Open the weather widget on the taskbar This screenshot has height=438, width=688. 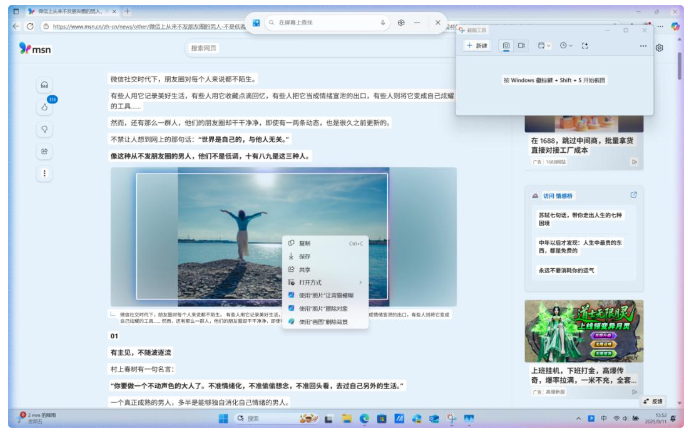[37, 418]
